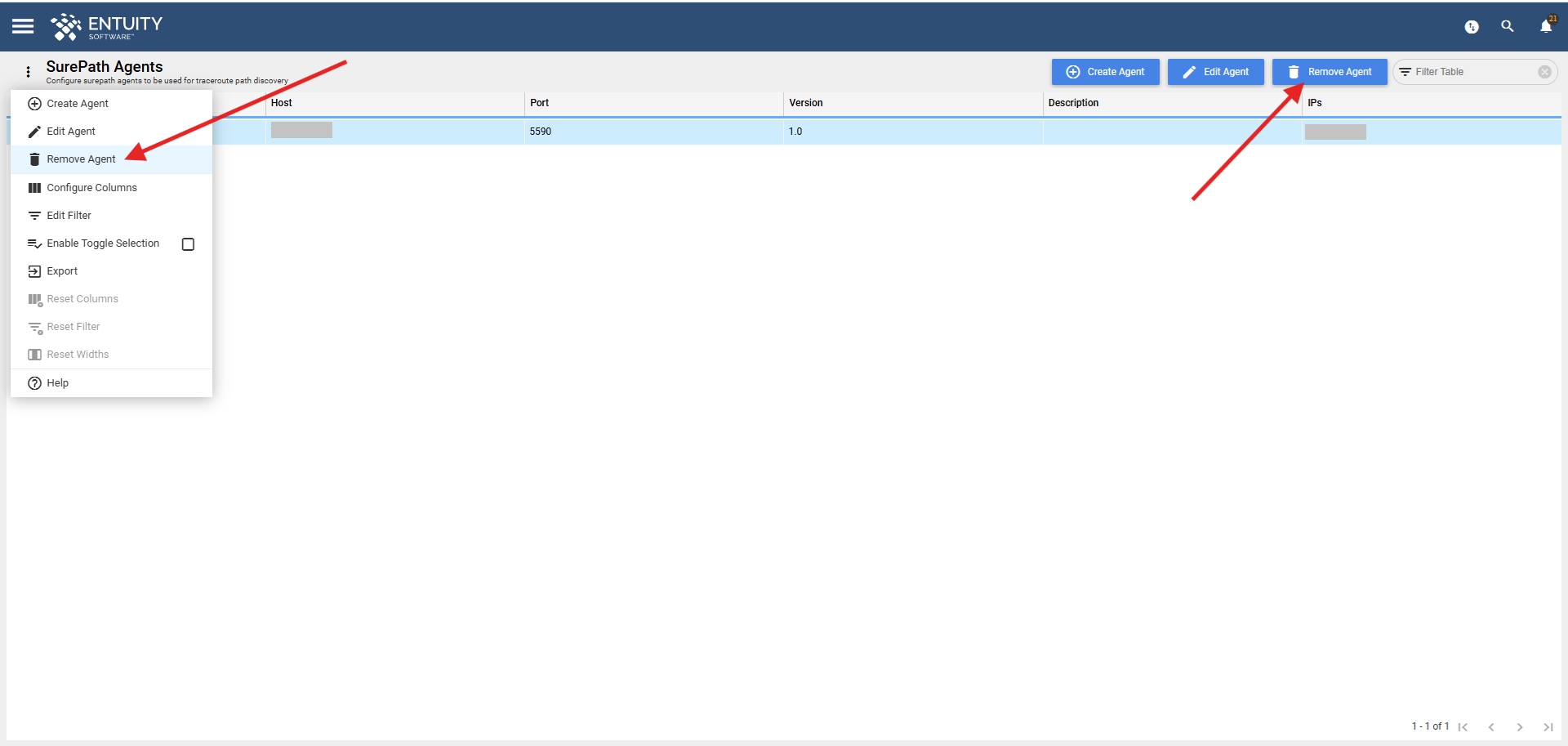This screenshot has width=1568, height=746.
Task: Click the blue Create Agent button
Action: [x=1106, y=72]
